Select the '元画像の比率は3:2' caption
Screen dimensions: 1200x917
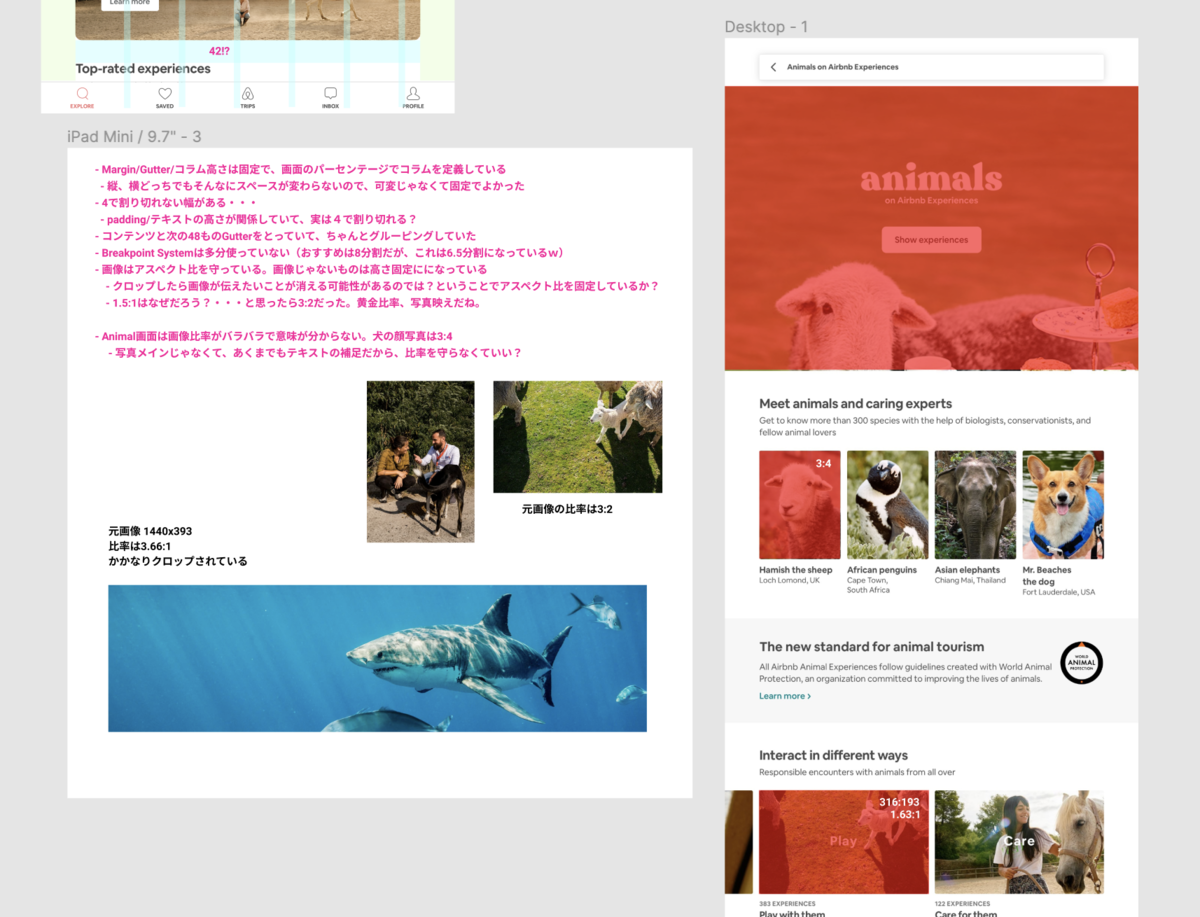pyautogui.click(x=567, y=509)
